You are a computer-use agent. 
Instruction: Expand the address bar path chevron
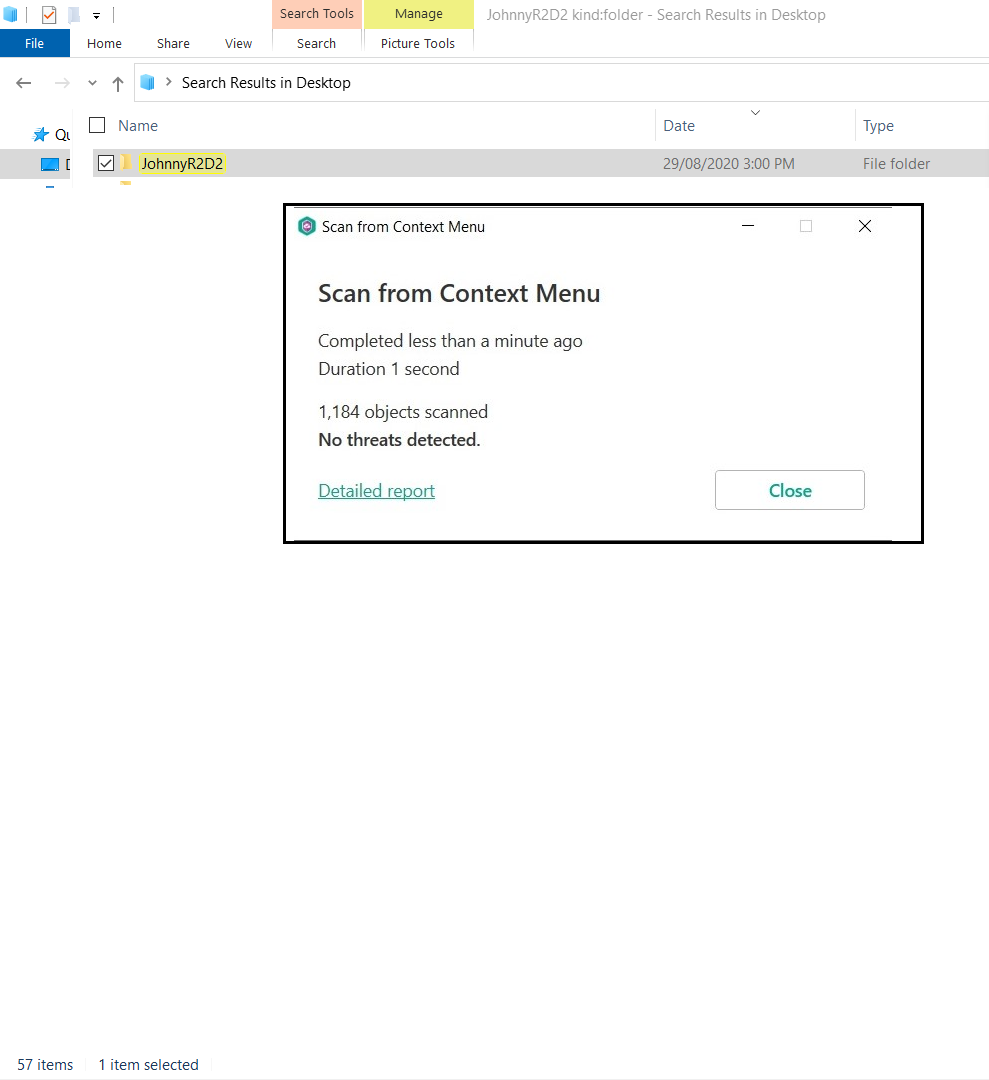[x=169, y=82]
